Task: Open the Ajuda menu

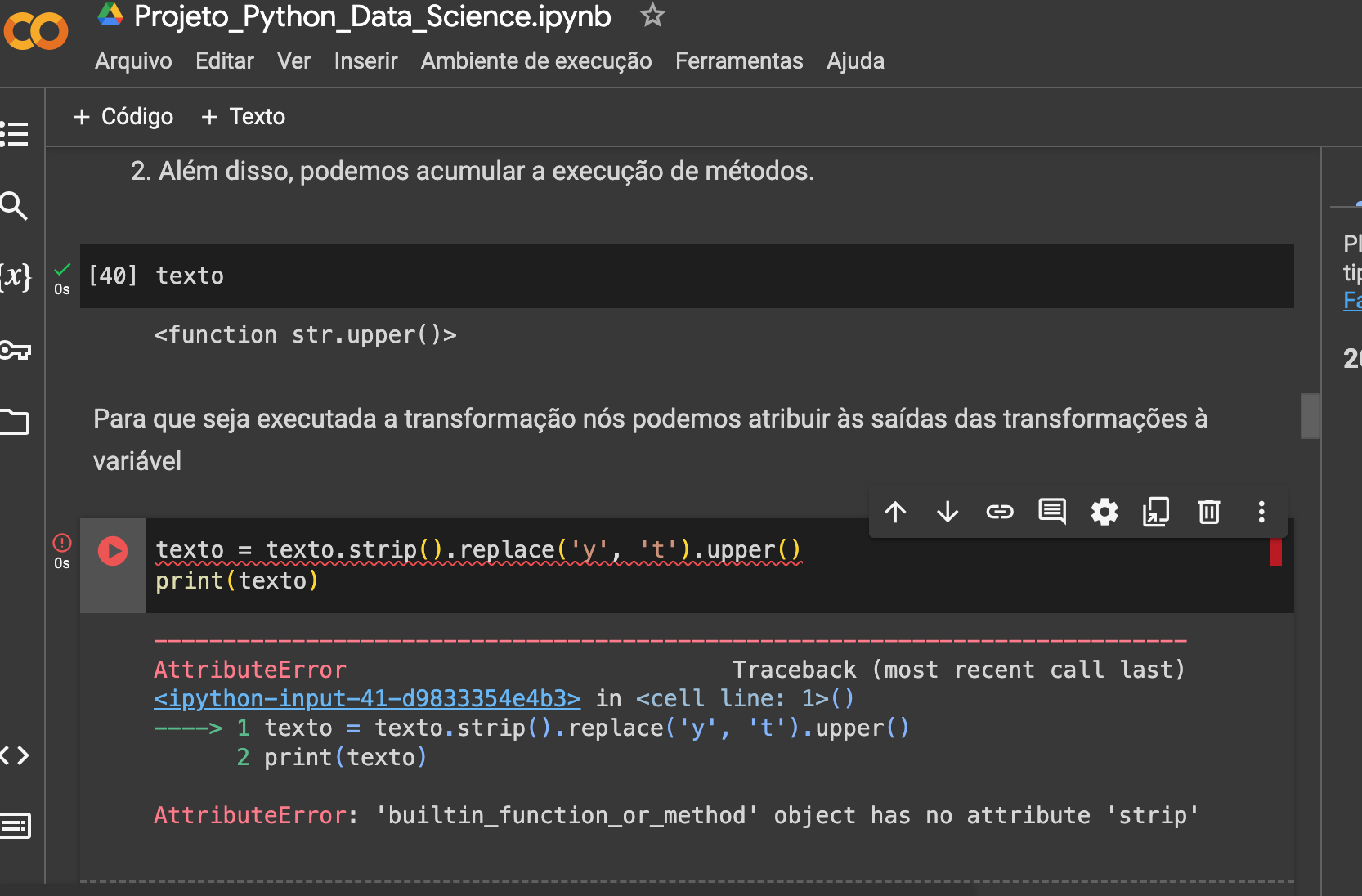Action: [x=855, y=61]
